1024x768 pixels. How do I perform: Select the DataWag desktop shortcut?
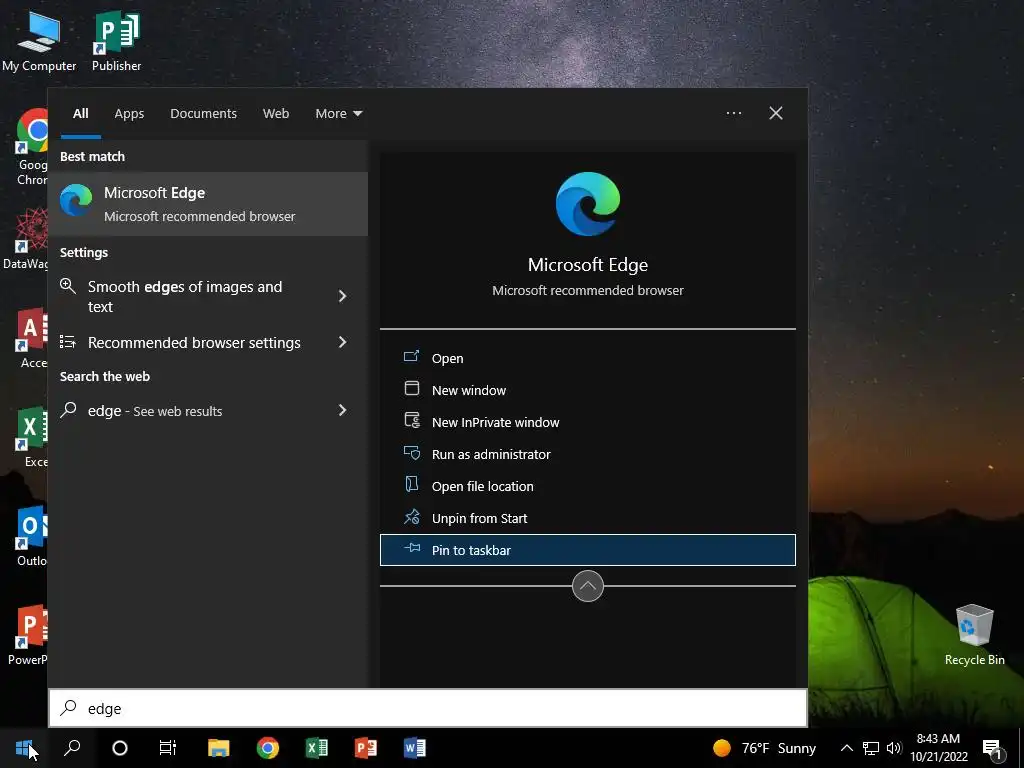tap(25, 239)
